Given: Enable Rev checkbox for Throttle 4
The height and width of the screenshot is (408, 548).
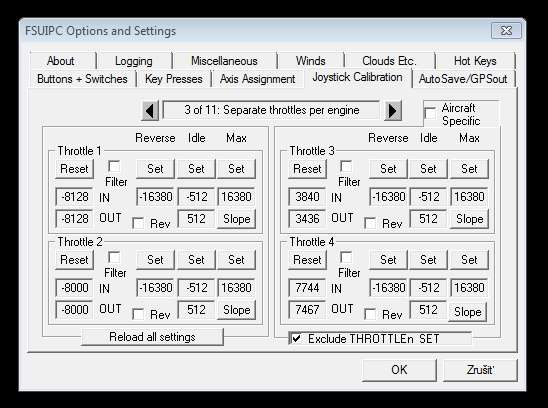Looking at the screenshot, I should tap(370, 314).
